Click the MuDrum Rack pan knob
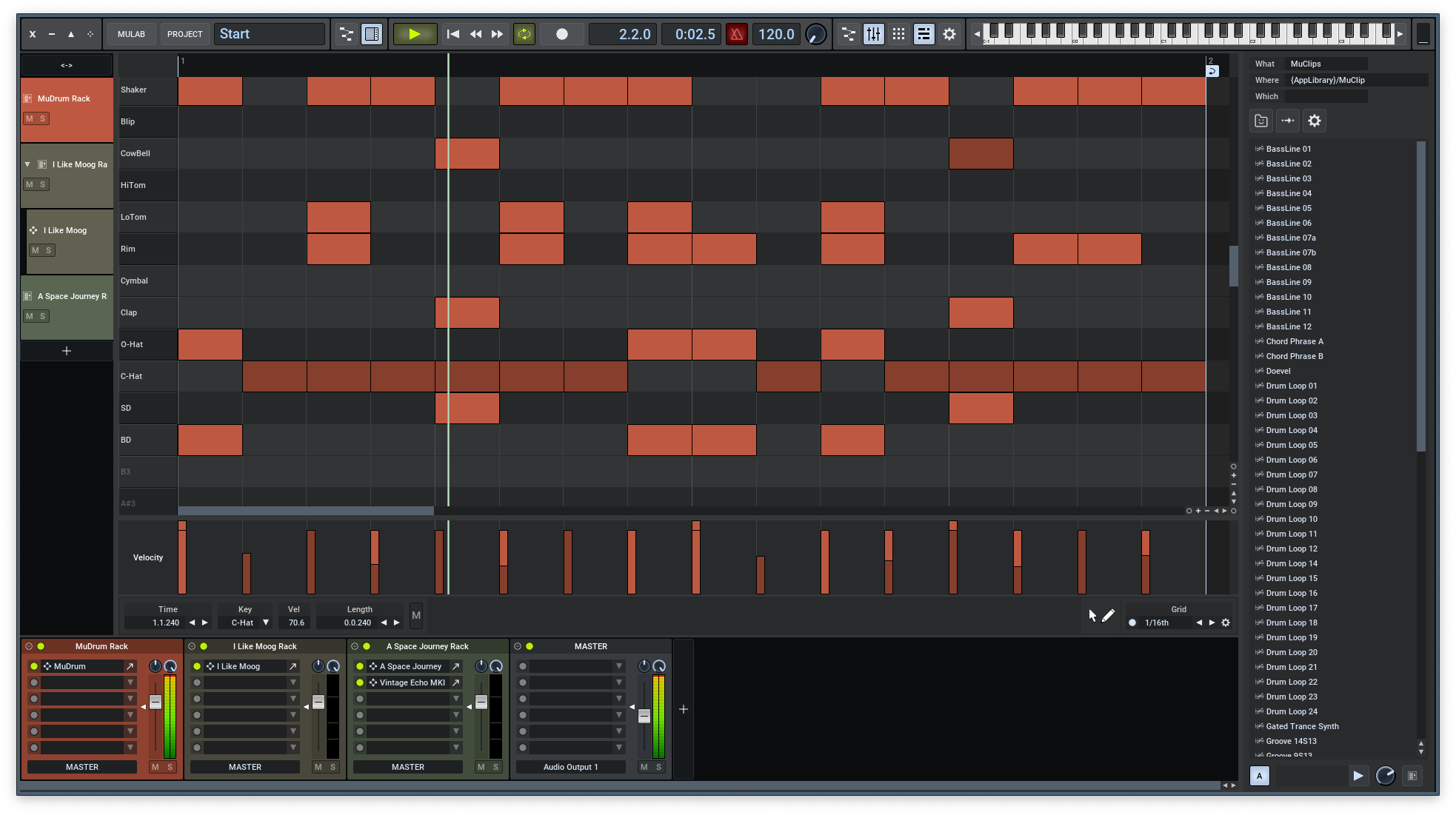 tap(155, 666)
